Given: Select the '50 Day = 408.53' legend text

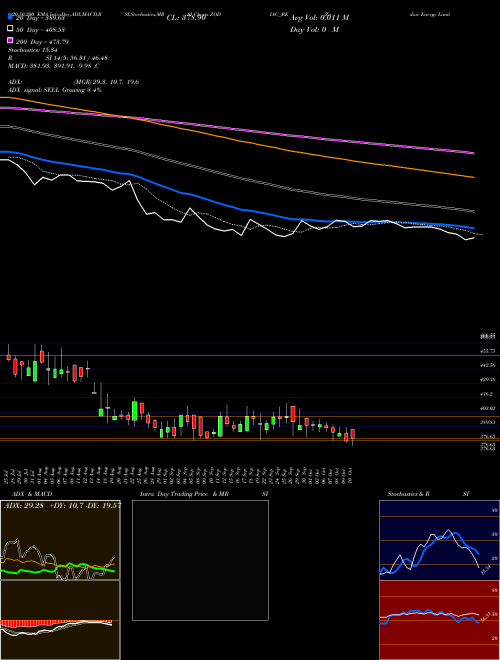Looking at the screenshot, I should tap(40, 30).
